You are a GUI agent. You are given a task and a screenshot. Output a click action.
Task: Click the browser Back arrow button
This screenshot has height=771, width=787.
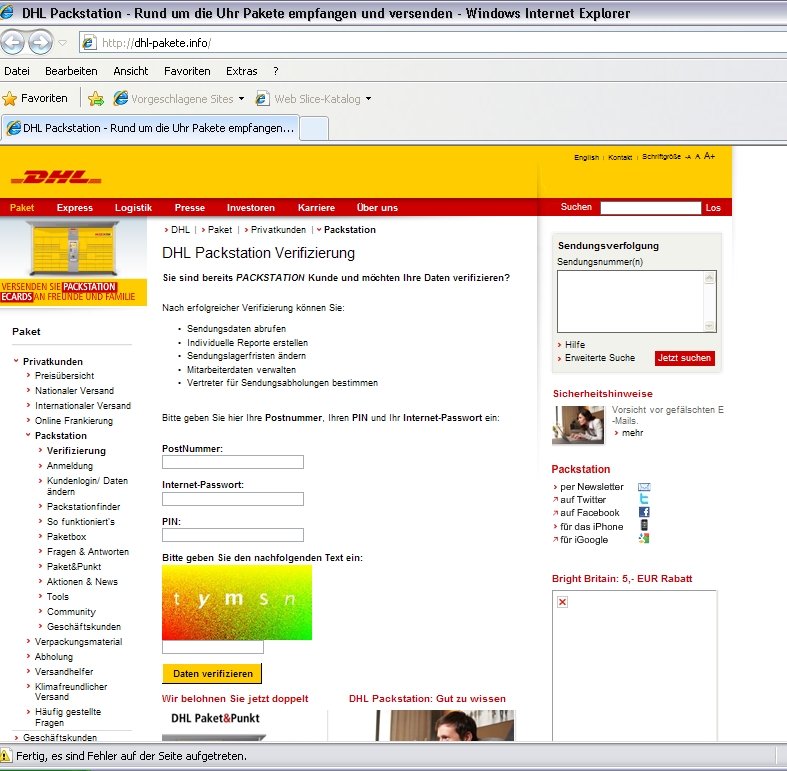point(14,42)
